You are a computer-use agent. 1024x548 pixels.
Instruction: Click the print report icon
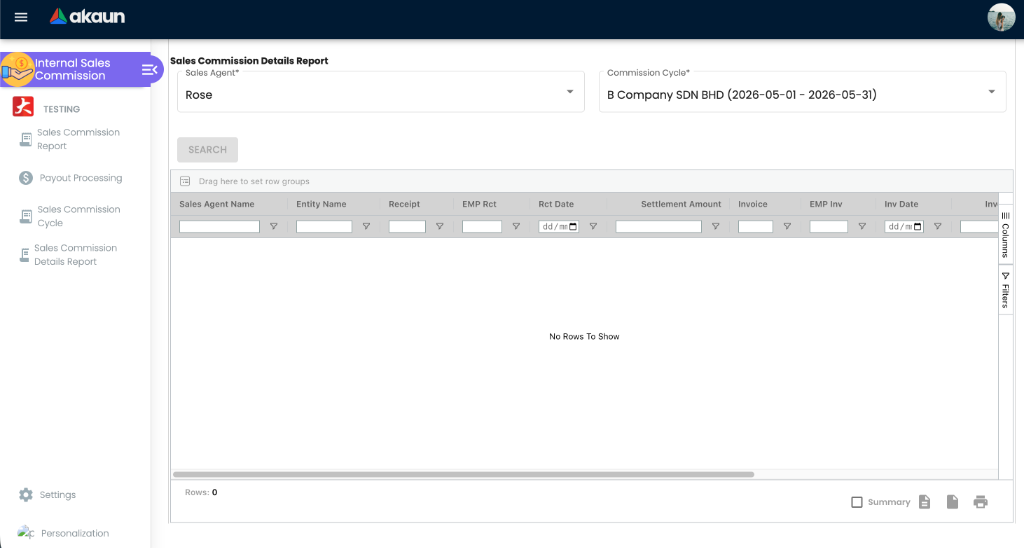[980, 502]
